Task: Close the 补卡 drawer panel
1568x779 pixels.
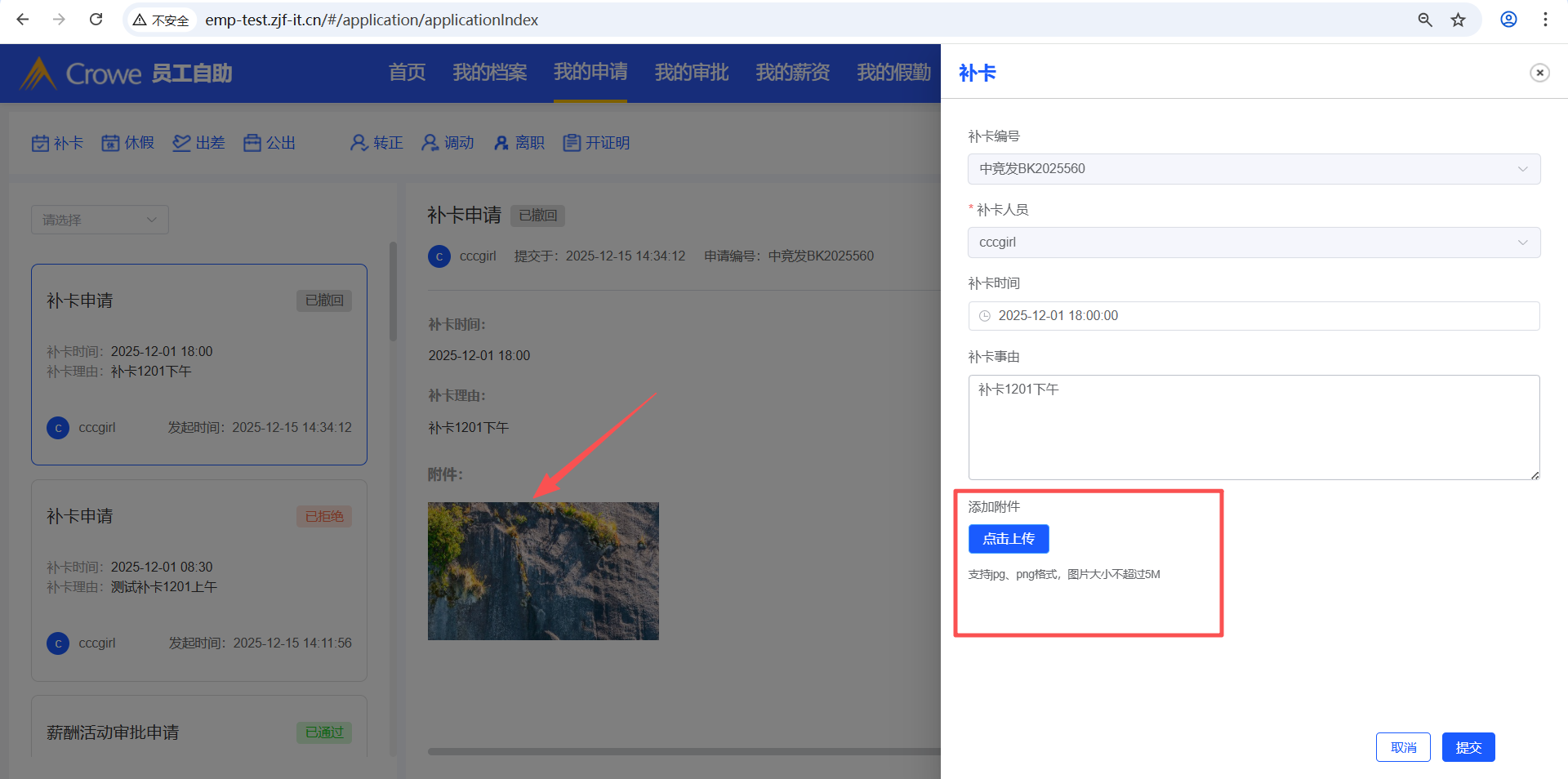Action: [x=1539, y=73]
